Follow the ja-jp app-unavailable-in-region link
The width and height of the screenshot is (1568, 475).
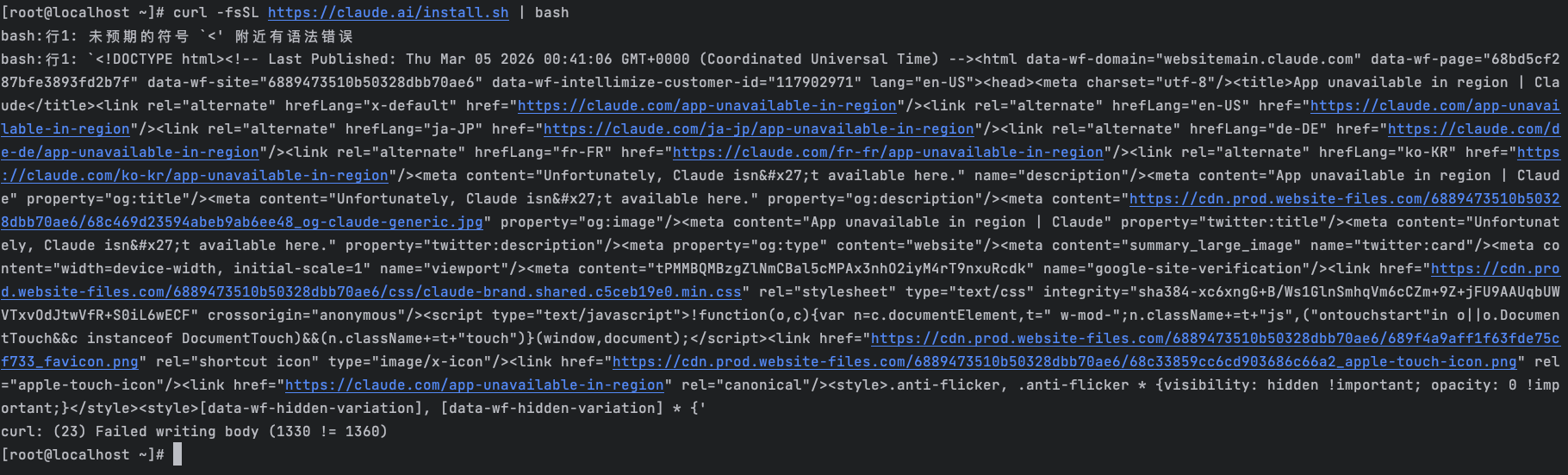pyautogui.click(x=758, y=129)
